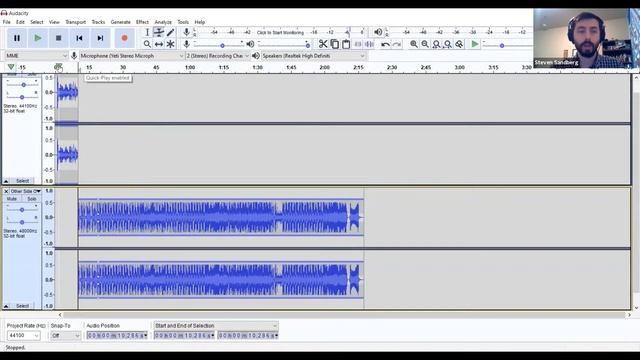Screen dimensions: 640x360
Task: Stop playback with the Stop button
Action: pos(58,38)
